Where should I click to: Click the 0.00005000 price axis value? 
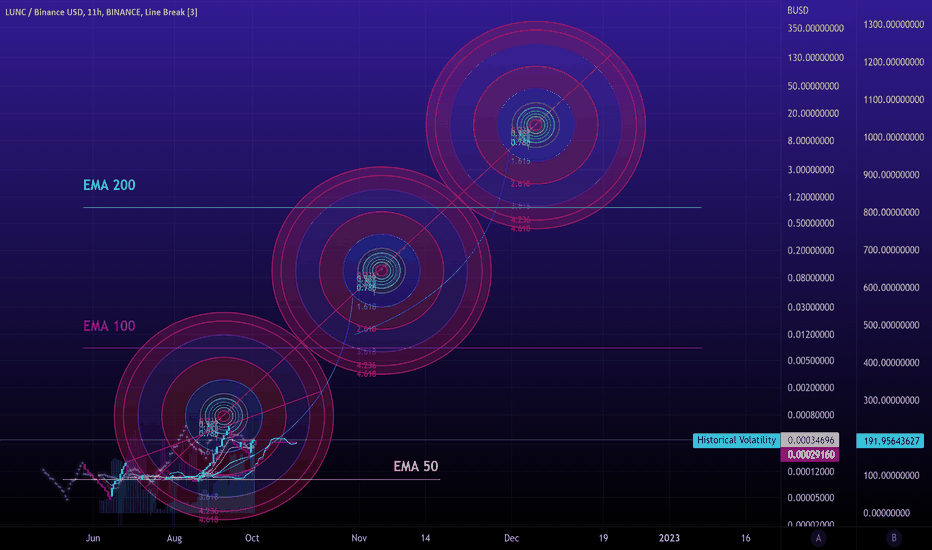[811, 498]
